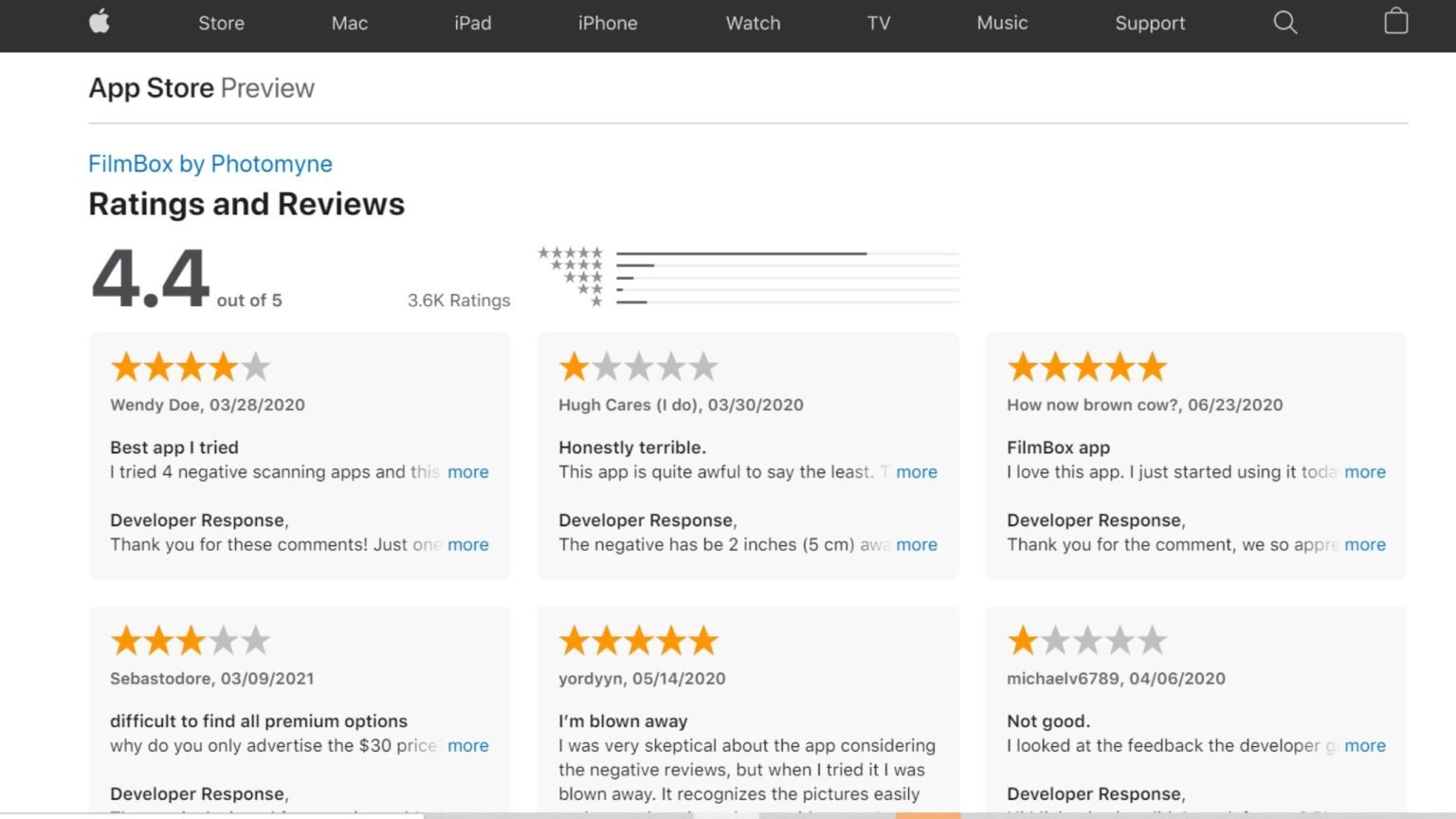Click Wendy Doe's four-star rating
The image size is (1456, 819).
tap(191, 367)
